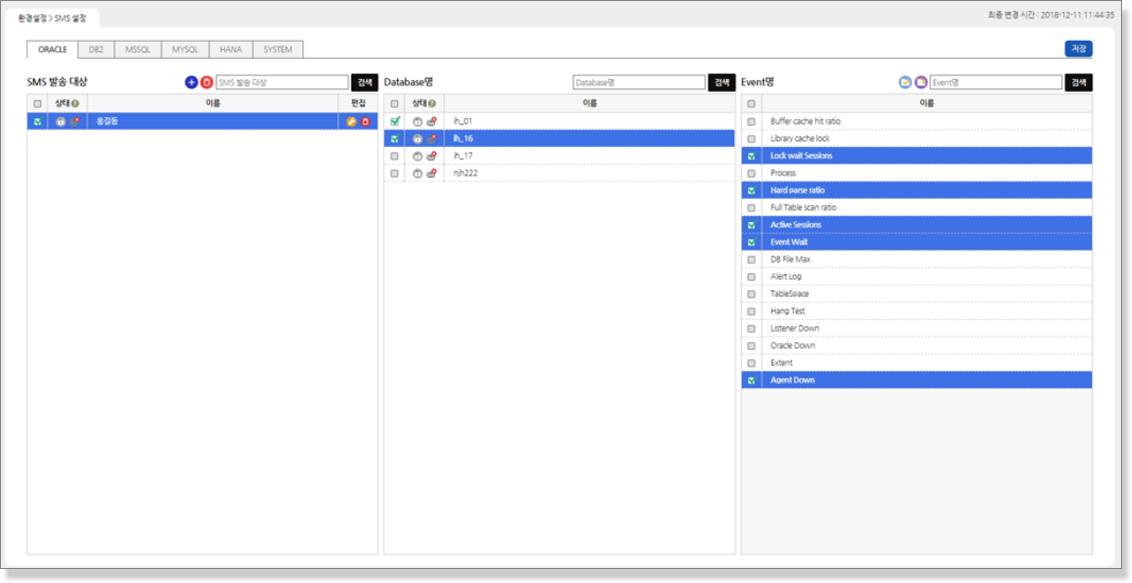This screenshot has height=583, width=1132.
Task: Click the blue check icon next to Event search
Action: pos(905,82)
